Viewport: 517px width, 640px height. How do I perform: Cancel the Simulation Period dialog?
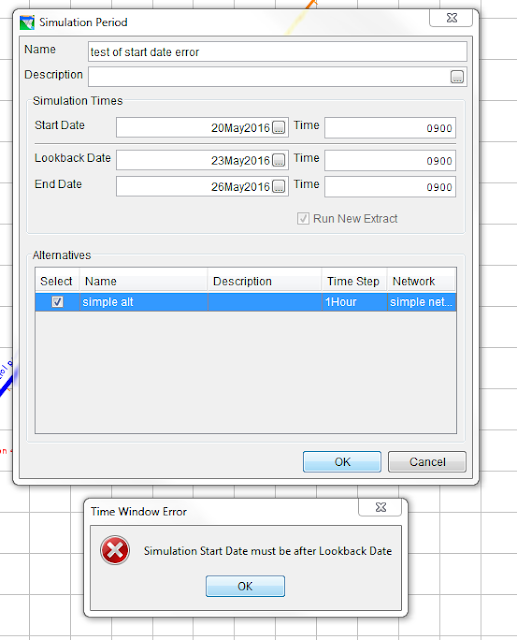(x=427, y=462)
